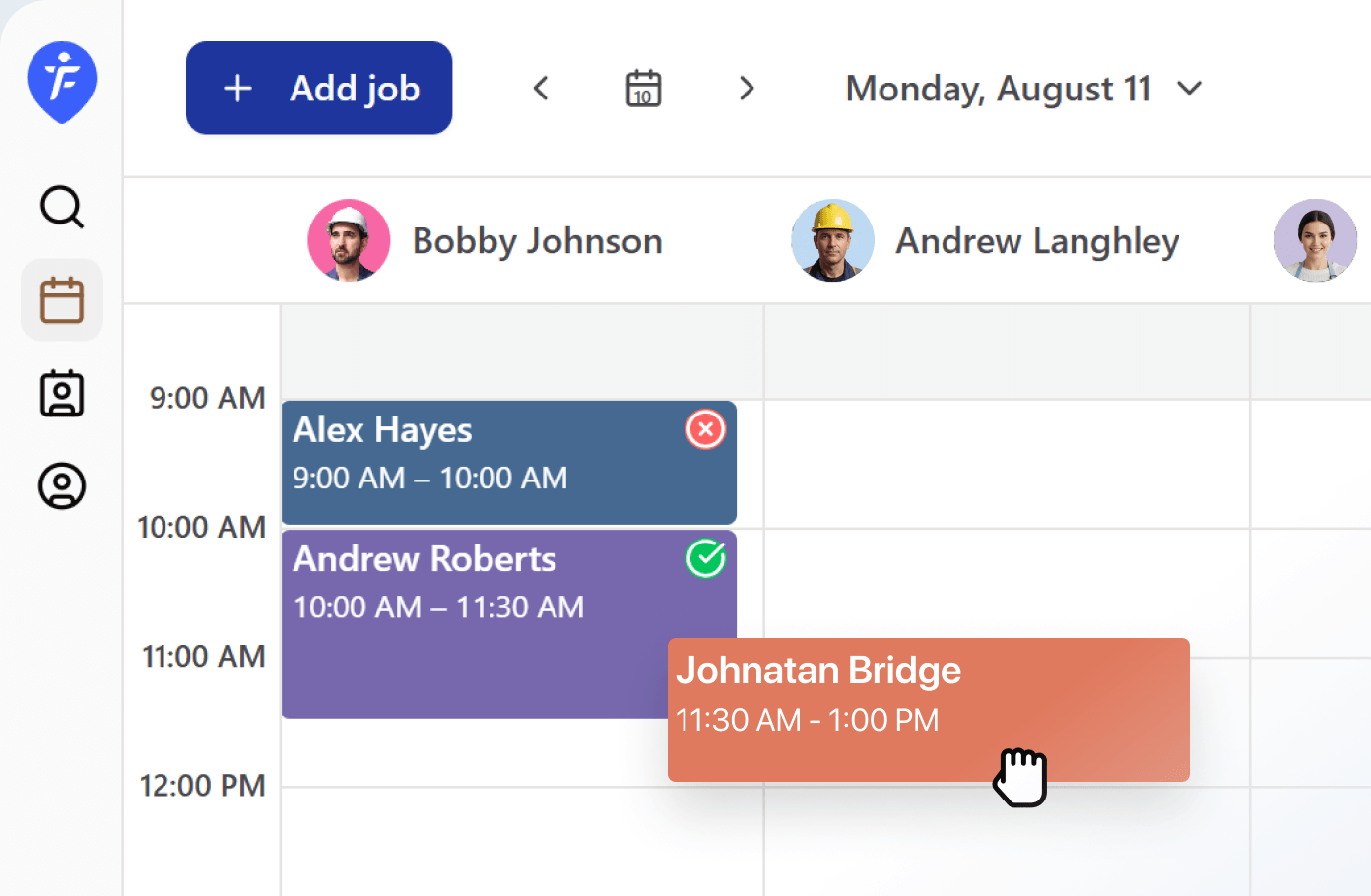Select the calendar view icon in sidebar
Screen dimensions: 1371x896
click(61, 299)
